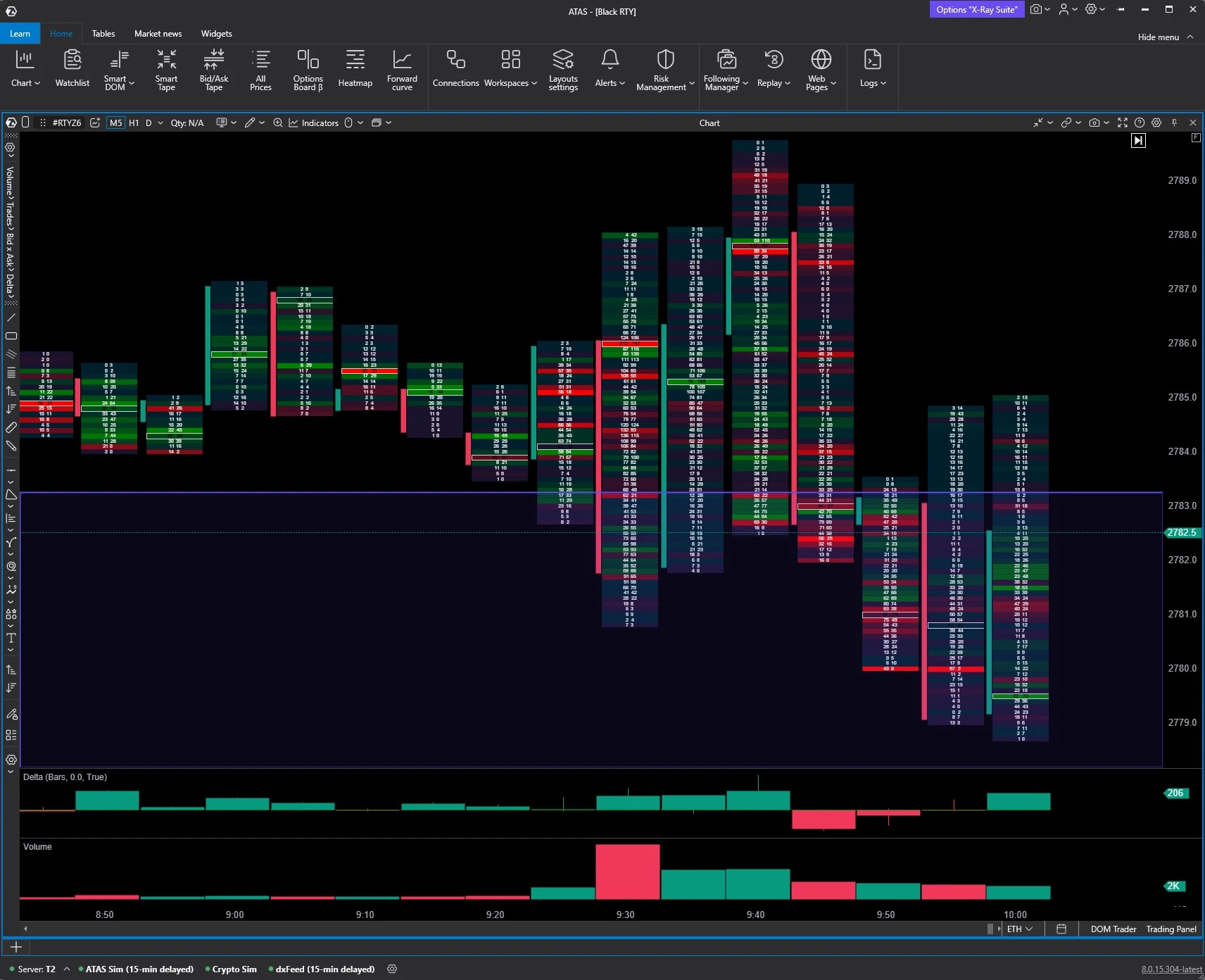
Task: Select M5 timeframe
Action: point(115,122)
